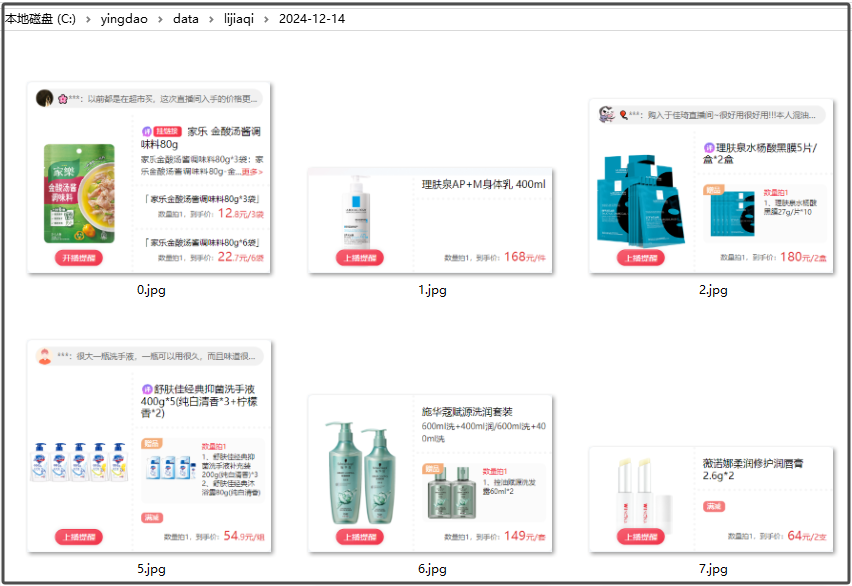Select the 7.jpg thumbnail image
Image resolution: width=852 pixels, height=586 pixels.
click(x=711, y=500)
